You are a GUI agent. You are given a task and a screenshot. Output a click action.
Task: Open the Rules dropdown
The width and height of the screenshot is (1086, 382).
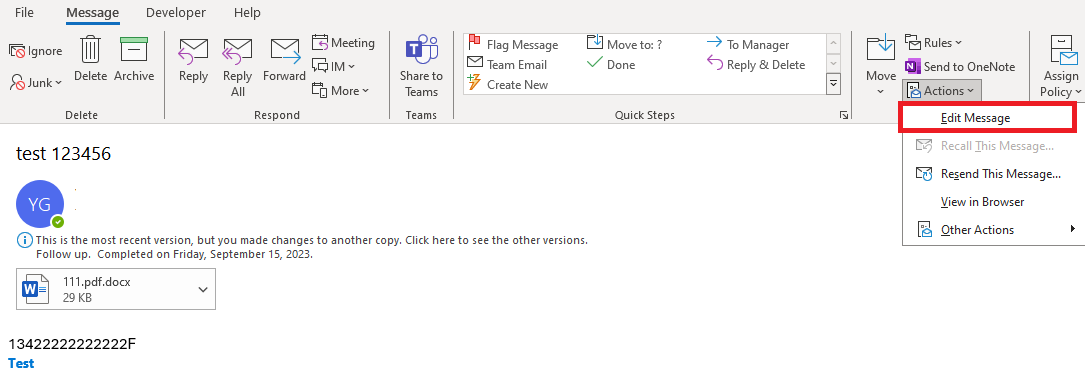[934, 43]
